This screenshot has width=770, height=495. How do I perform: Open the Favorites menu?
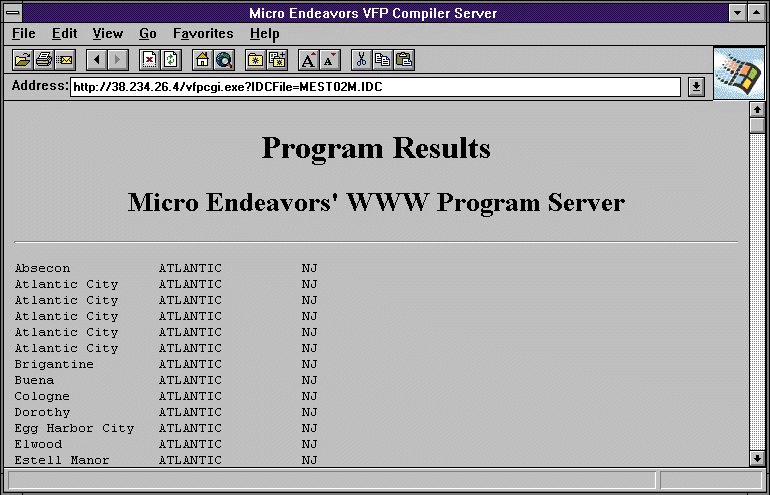pyautogui.click(x=203, y=34)
